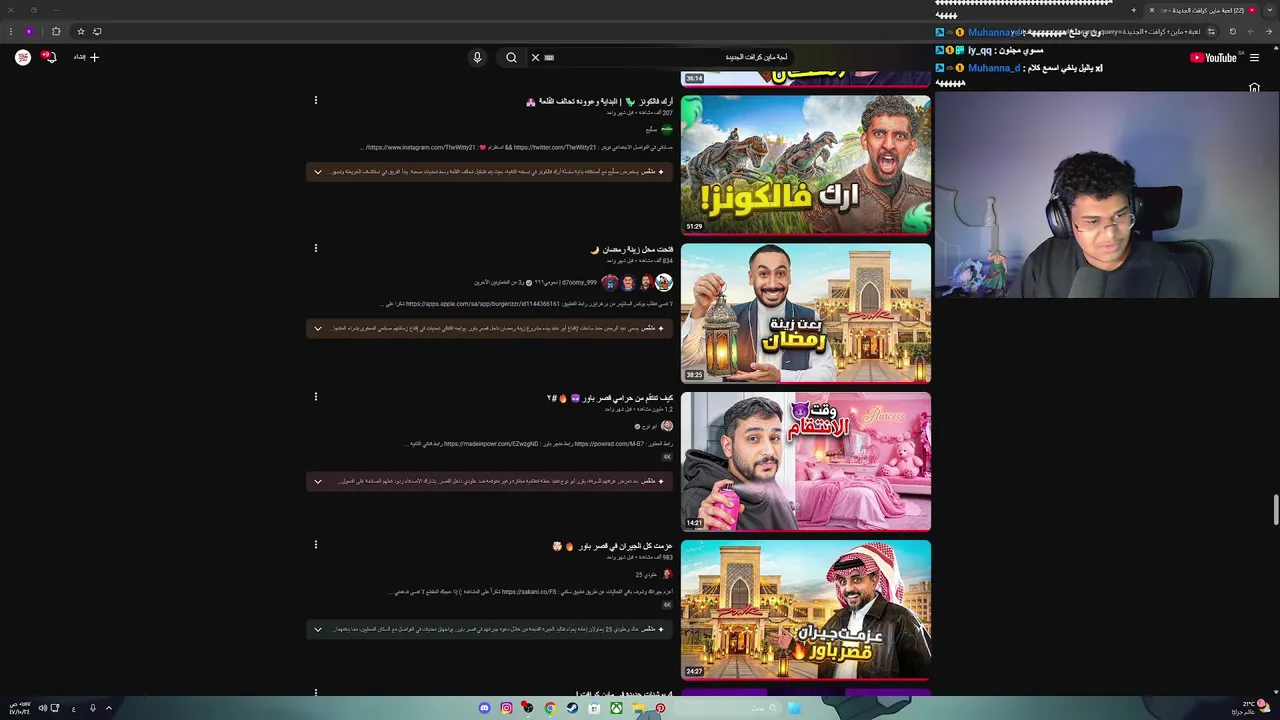Viewport: 1280px width, 720px height.
Task: Open the YouTube guide hamburger menu
Action: (x=1254, y=57)
